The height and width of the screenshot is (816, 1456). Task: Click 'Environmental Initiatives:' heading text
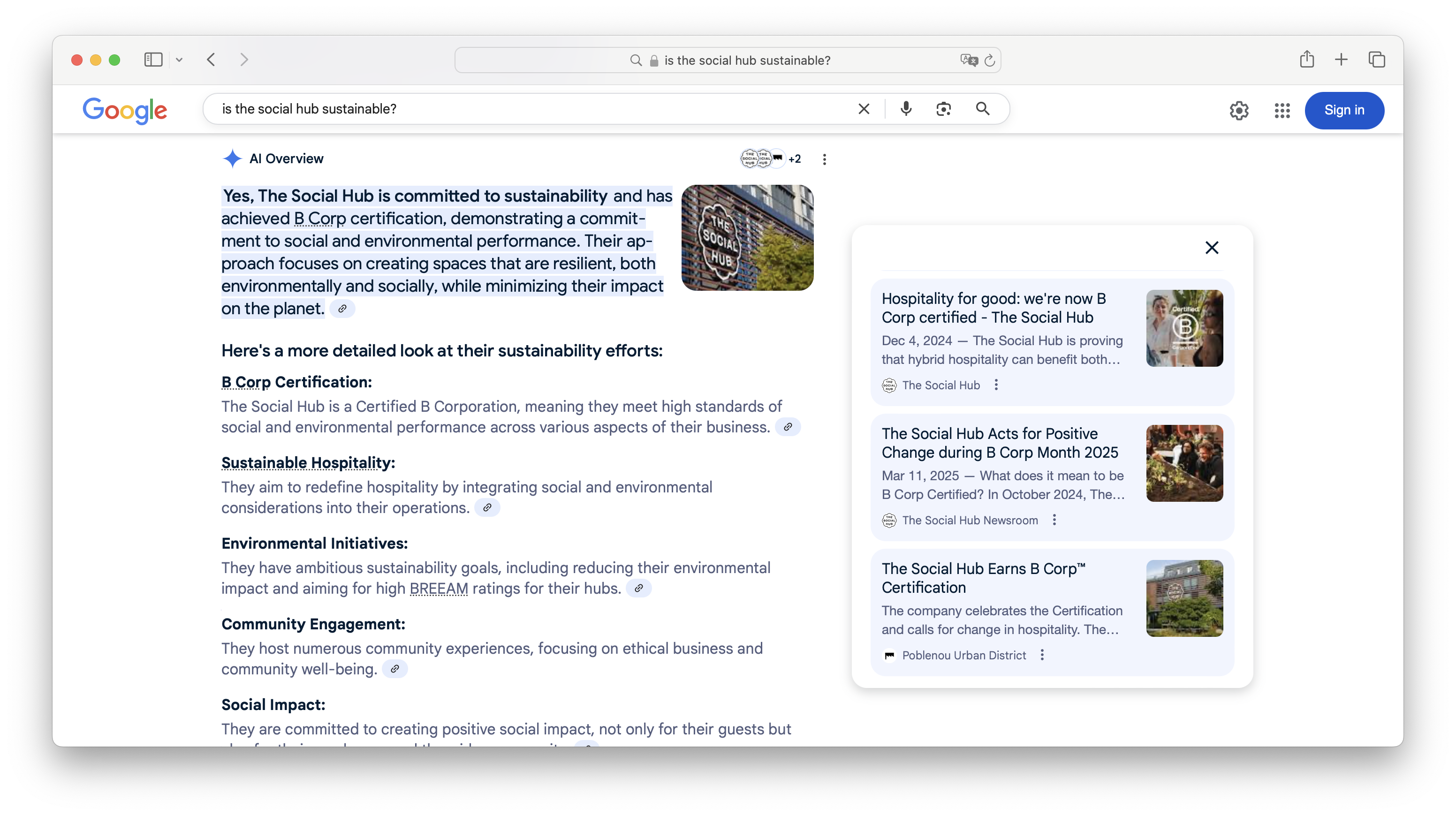314,544
